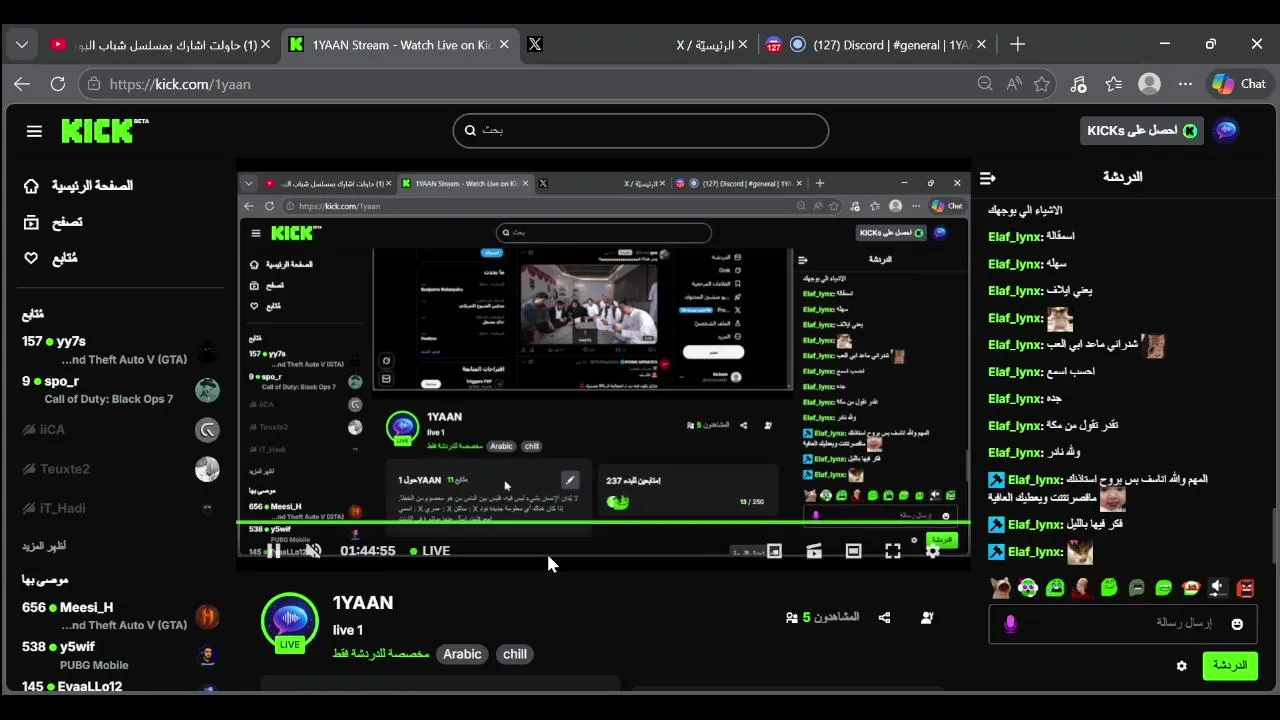Pick the green smiling blob emote

pos(1109,588)
